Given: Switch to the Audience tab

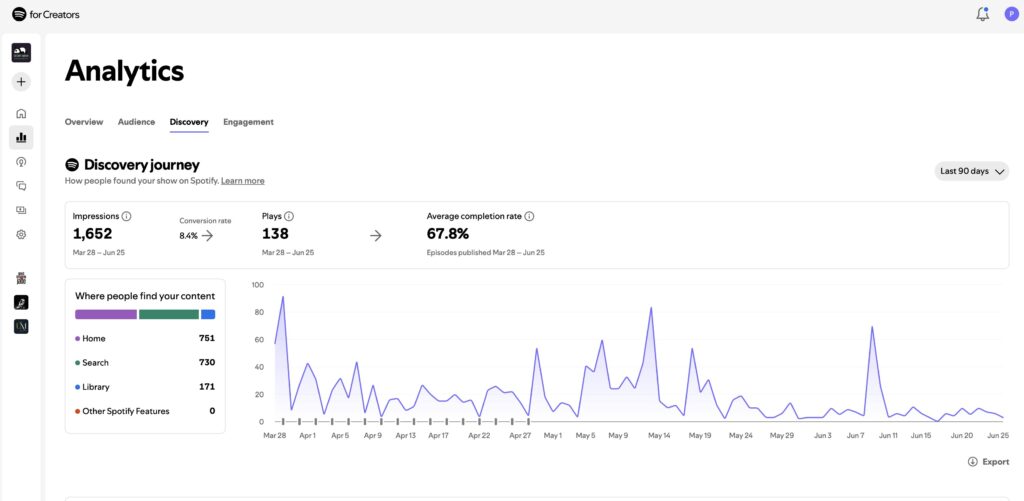Looking at the screenshot, I should point(136,122).
